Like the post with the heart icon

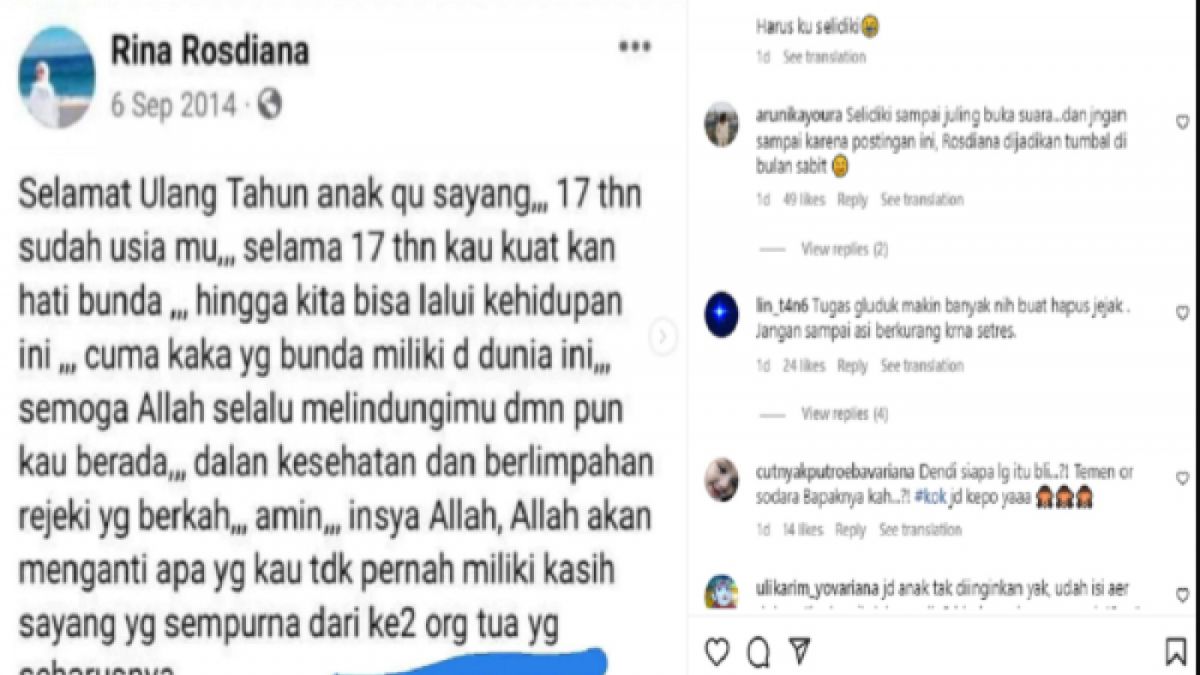coord(717,653)
